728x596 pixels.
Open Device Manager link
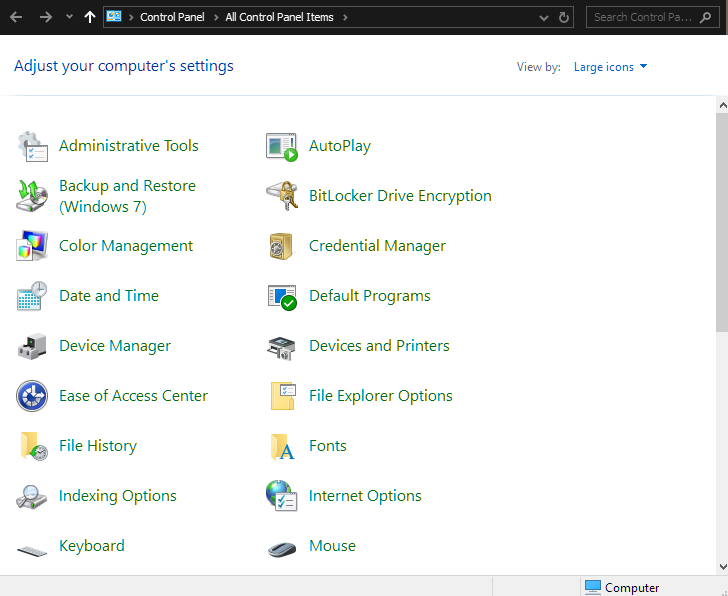point(115,346)
